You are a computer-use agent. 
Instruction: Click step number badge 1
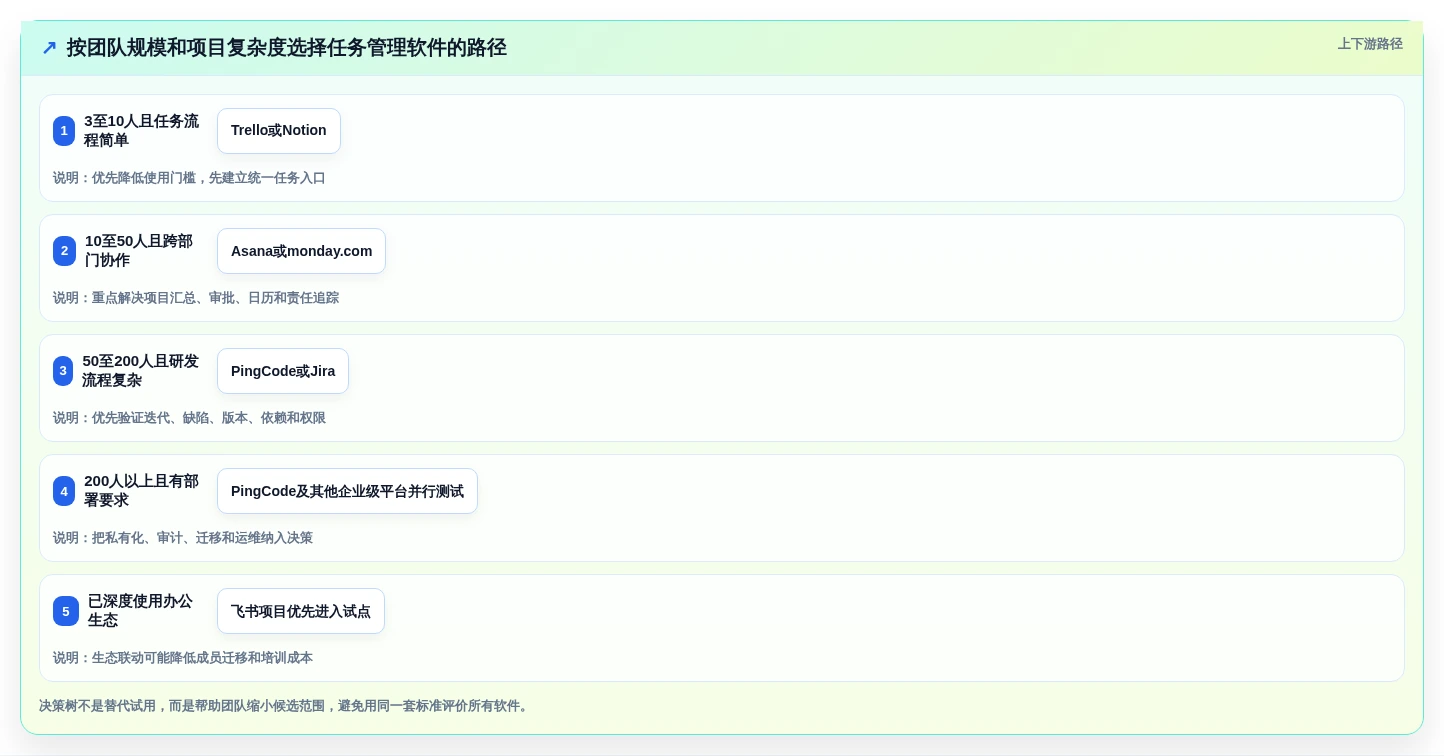coord(64,131)
